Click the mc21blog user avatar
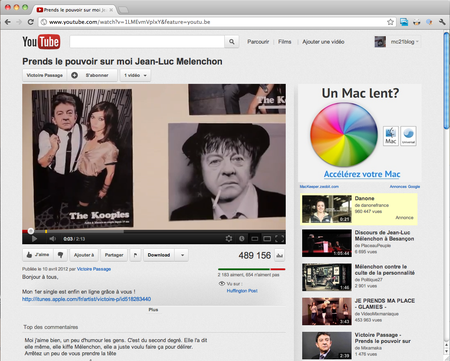Image resolution: width=450 pixels, height=361 pixels. (380, 42)
